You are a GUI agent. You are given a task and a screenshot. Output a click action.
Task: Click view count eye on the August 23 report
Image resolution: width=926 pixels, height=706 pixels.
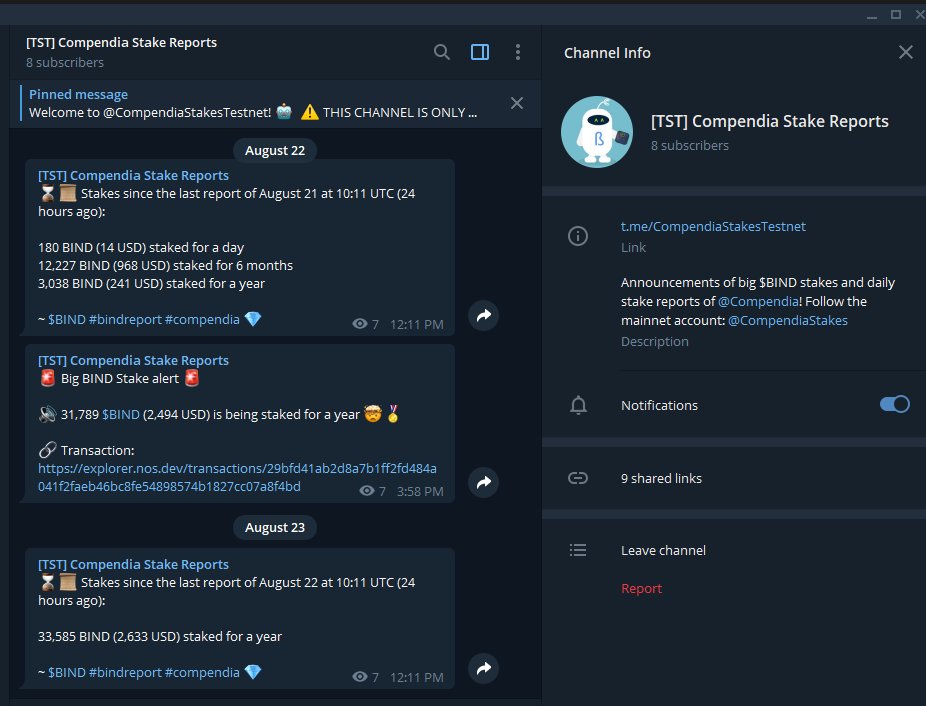point(360,677)
